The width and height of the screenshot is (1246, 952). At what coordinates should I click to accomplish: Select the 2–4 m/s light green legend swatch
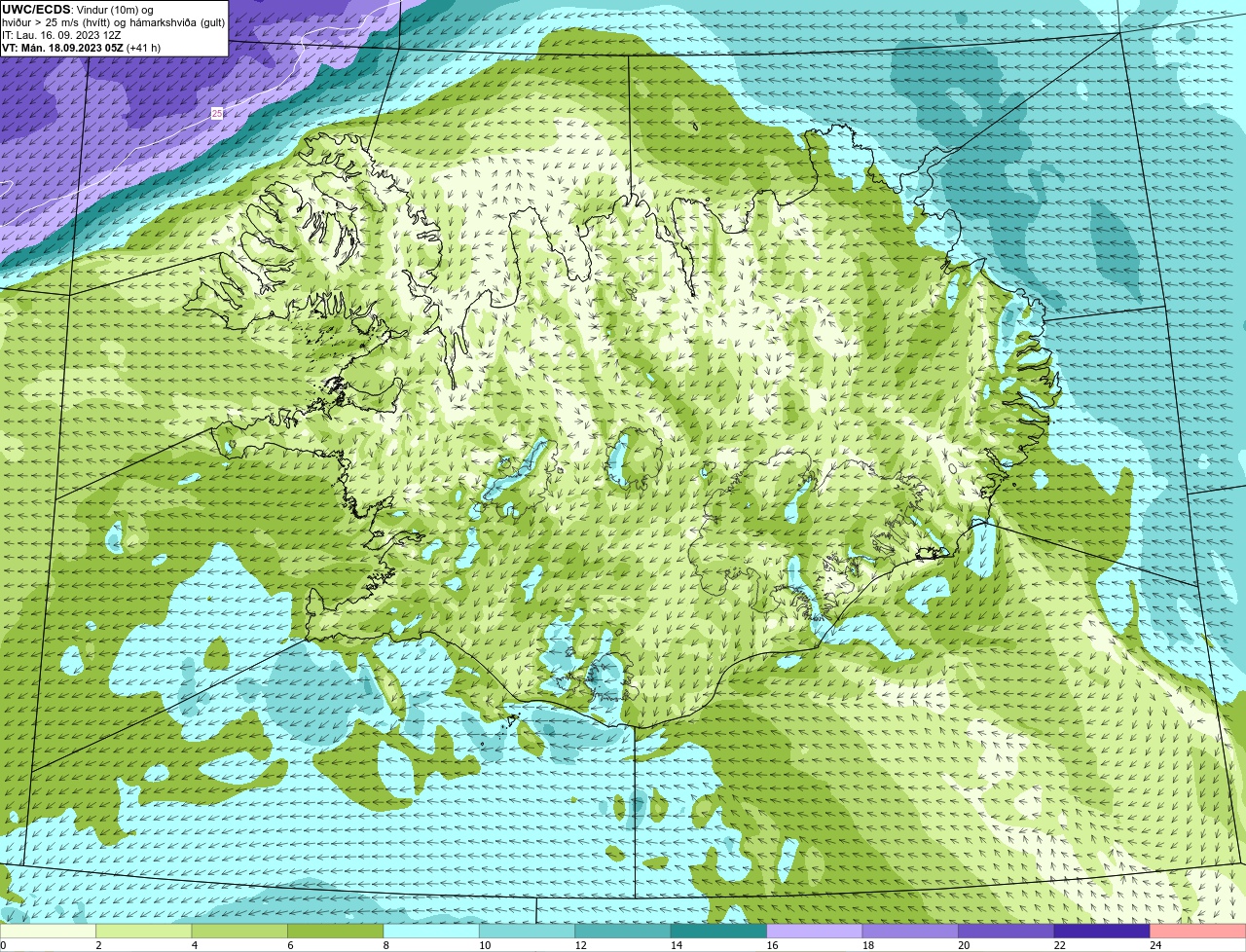pos(144,932)
